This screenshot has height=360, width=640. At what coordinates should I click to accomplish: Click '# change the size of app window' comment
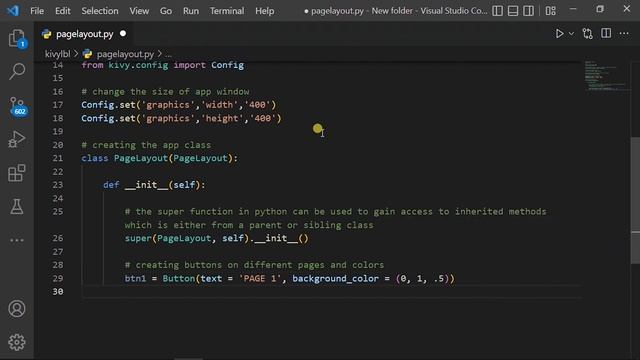point(165,91)
